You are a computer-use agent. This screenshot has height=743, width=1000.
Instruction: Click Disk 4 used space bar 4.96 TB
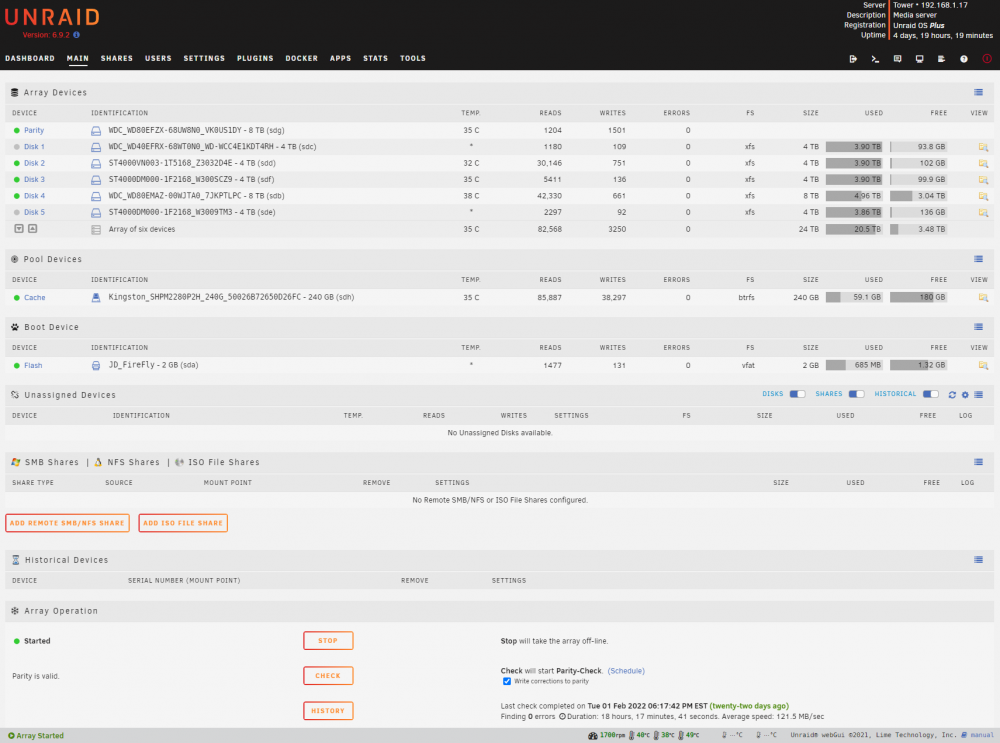click(x=854, y=196)
